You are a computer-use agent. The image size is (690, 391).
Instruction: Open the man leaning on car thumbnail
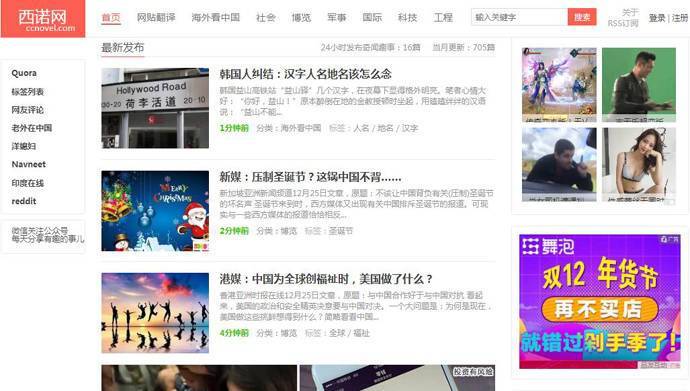pyautogui.click(x=559, y=164)
